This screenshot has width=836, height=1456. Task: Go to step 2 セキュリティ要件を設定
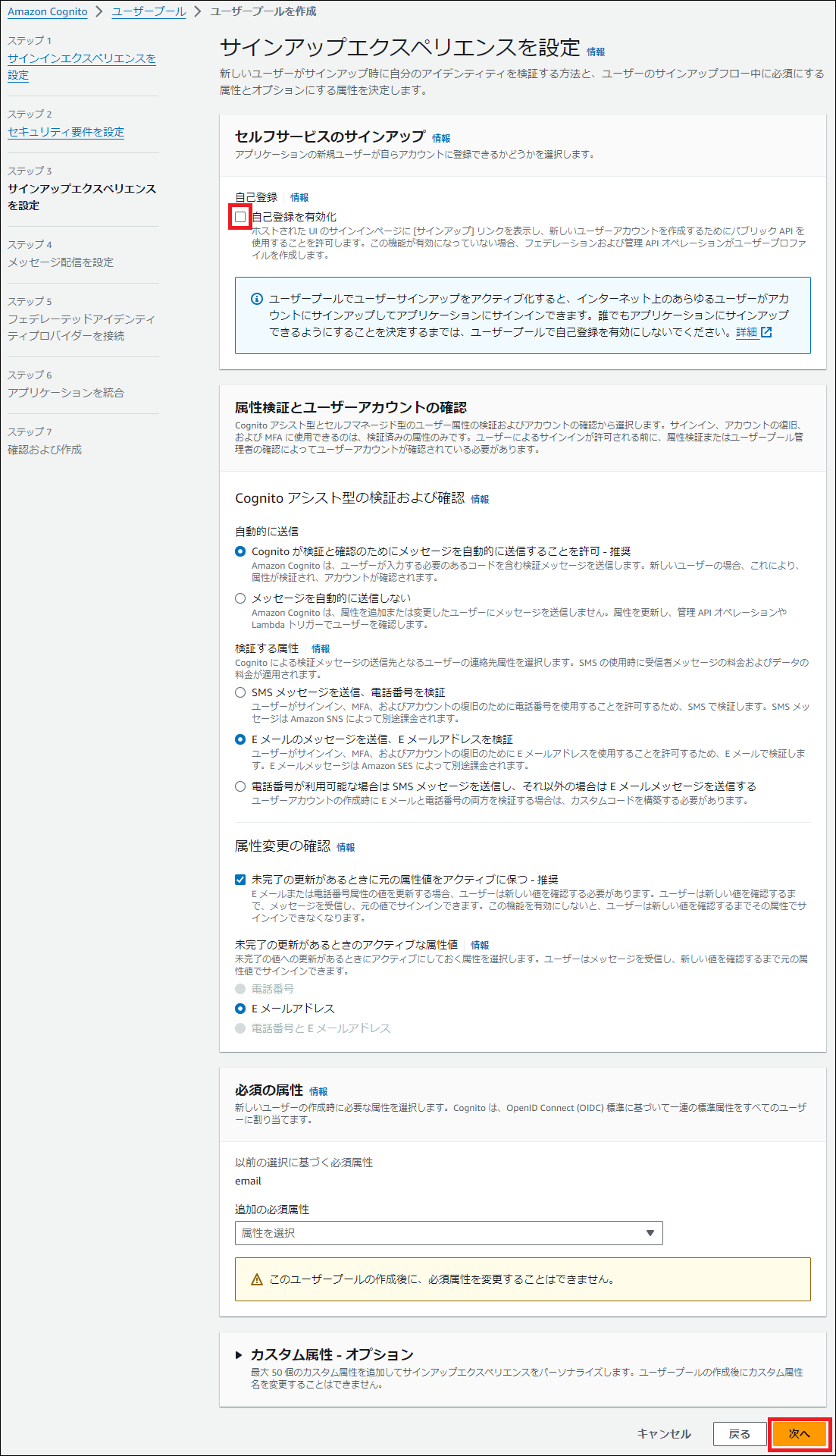[66, 132]
